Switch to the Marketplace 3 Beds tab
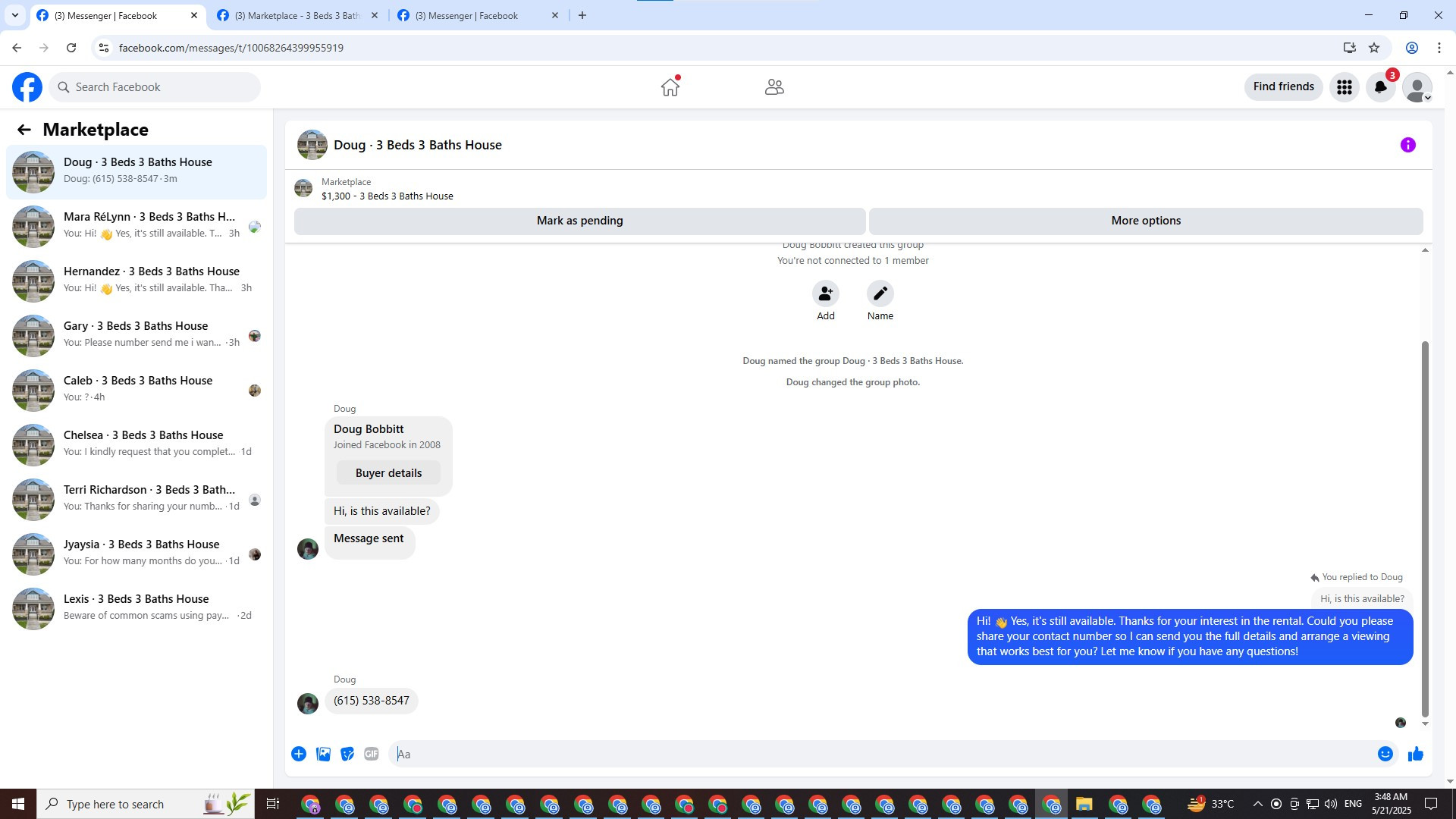The width and height of the screenshot is (1456, 819). 297,15
